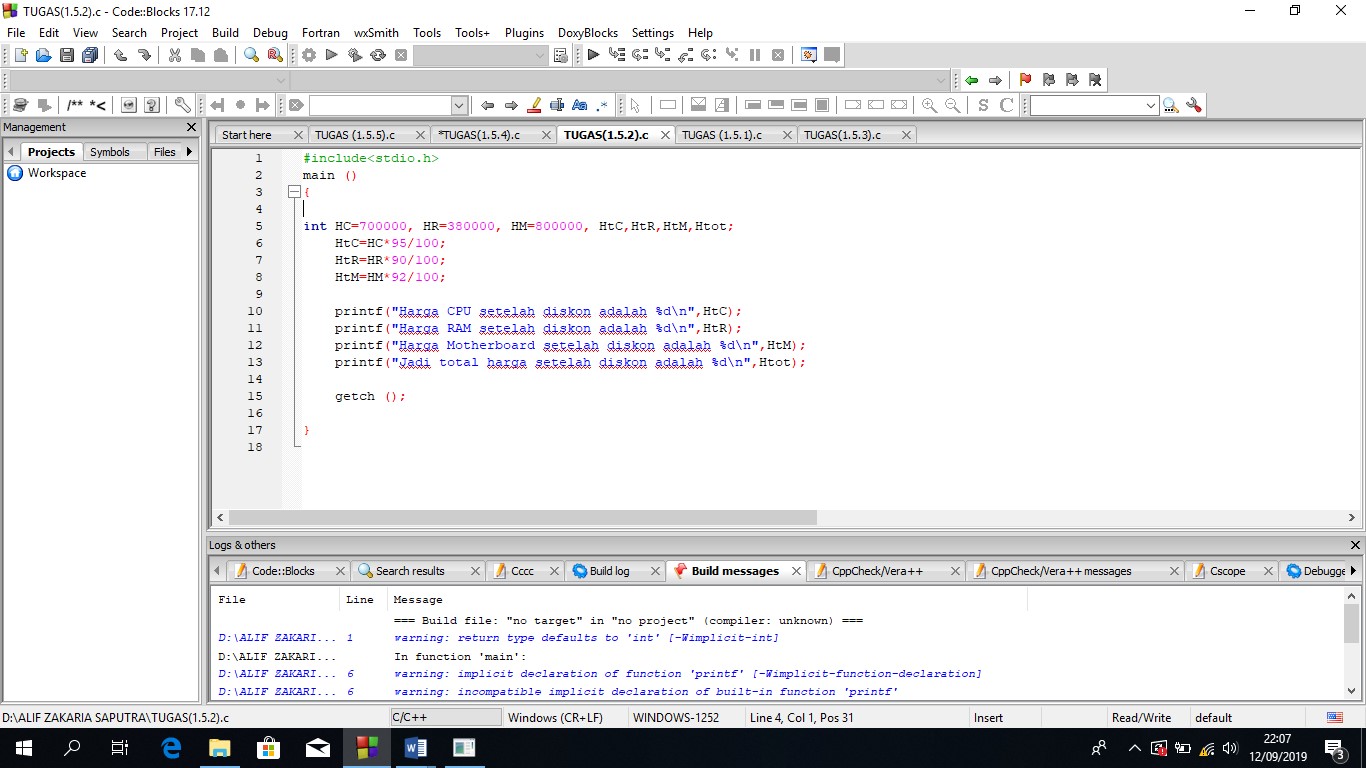Click the Undo arrow icon

[x=121, y=55]
